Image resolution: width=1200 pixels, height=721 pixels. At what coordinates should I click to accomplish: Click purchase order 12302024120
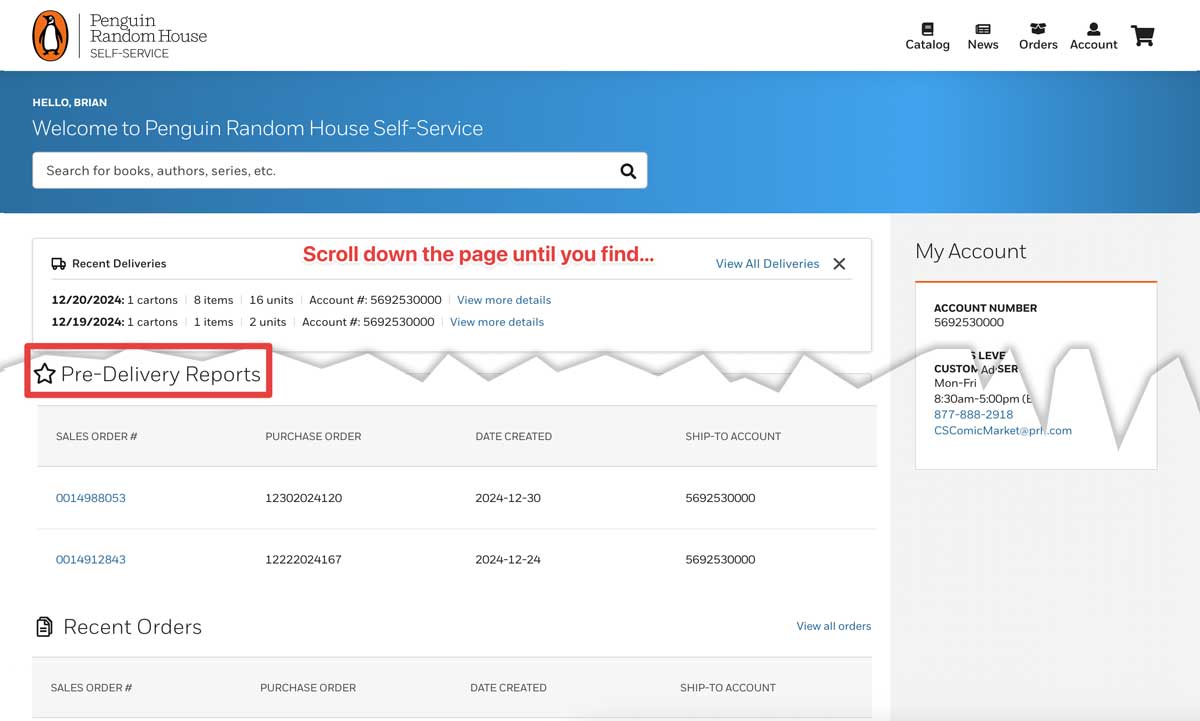pyautogui.click(x=304, y=498)
